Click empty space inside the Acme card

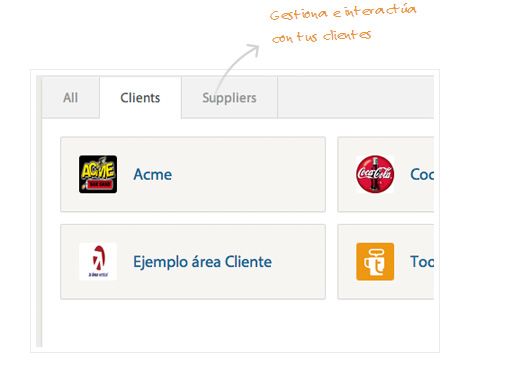[x=248, y=174]
